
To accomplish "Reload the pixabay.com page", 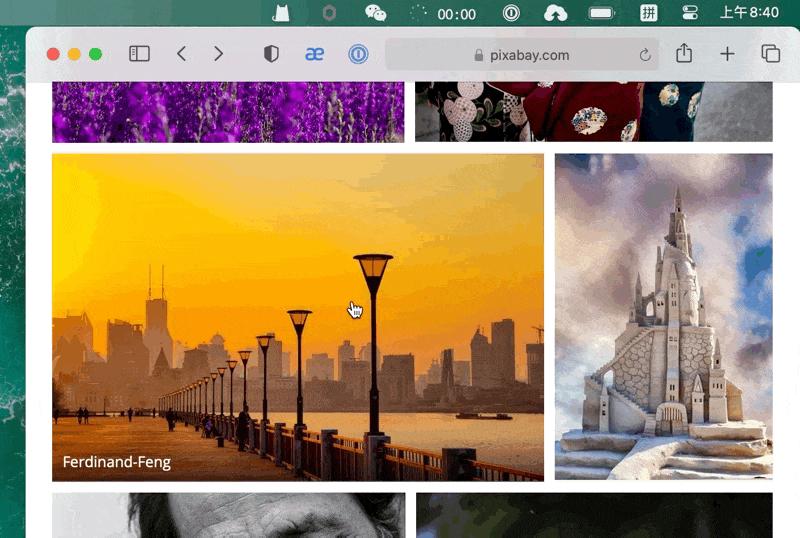I will (645, 55).
